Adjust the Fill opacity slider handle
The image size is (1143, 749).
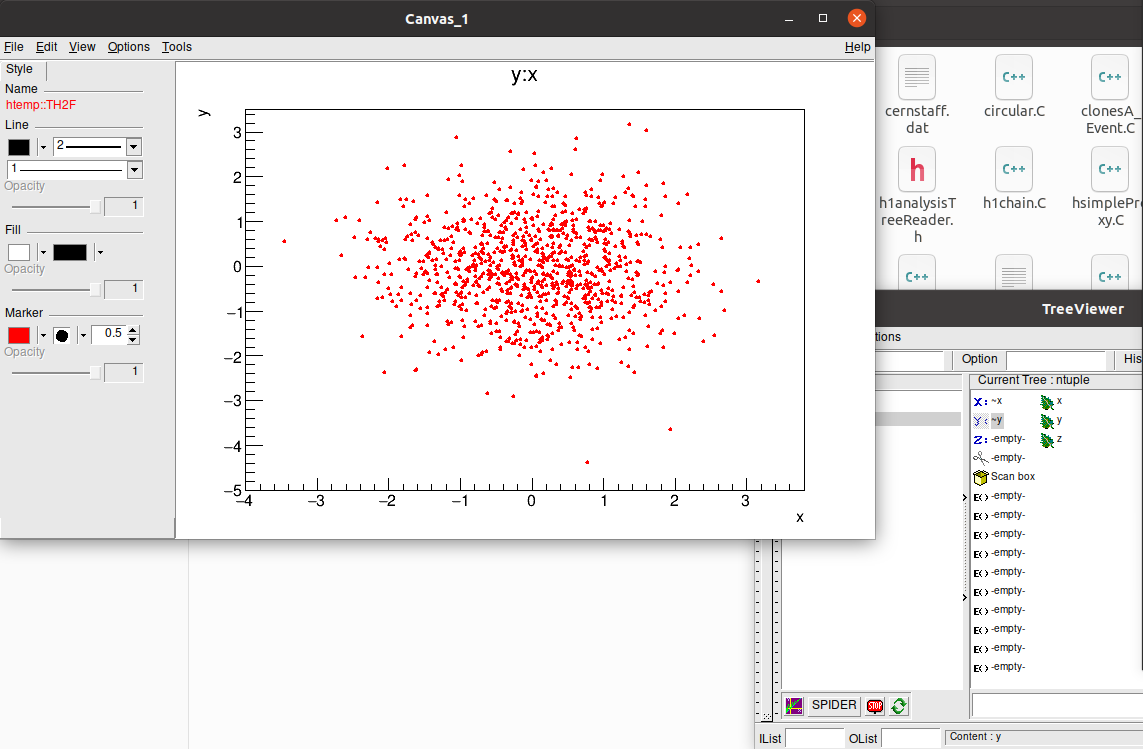[x=95, y=290]
